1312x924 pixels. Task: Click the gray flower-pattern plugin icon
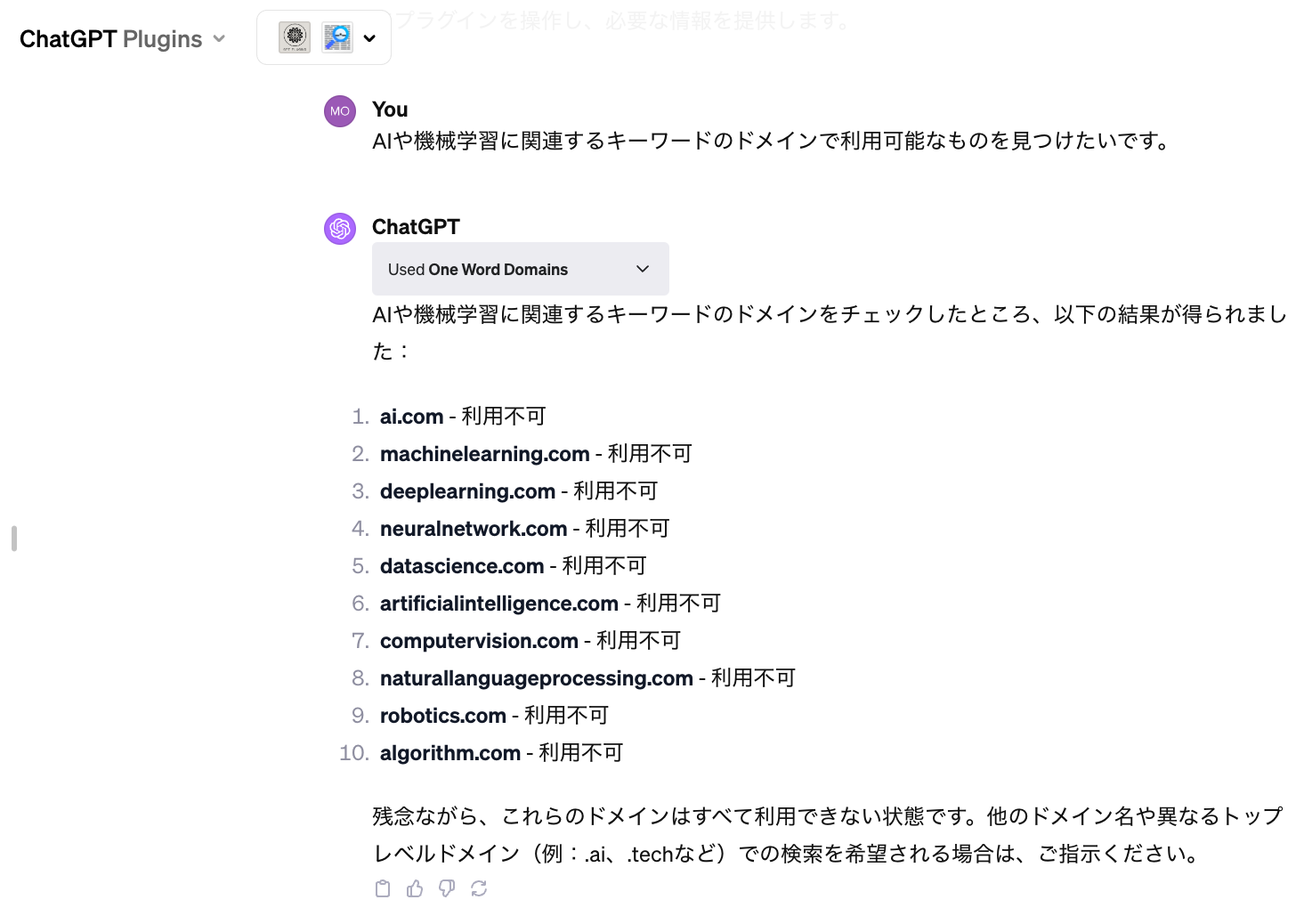pos(295,37)
